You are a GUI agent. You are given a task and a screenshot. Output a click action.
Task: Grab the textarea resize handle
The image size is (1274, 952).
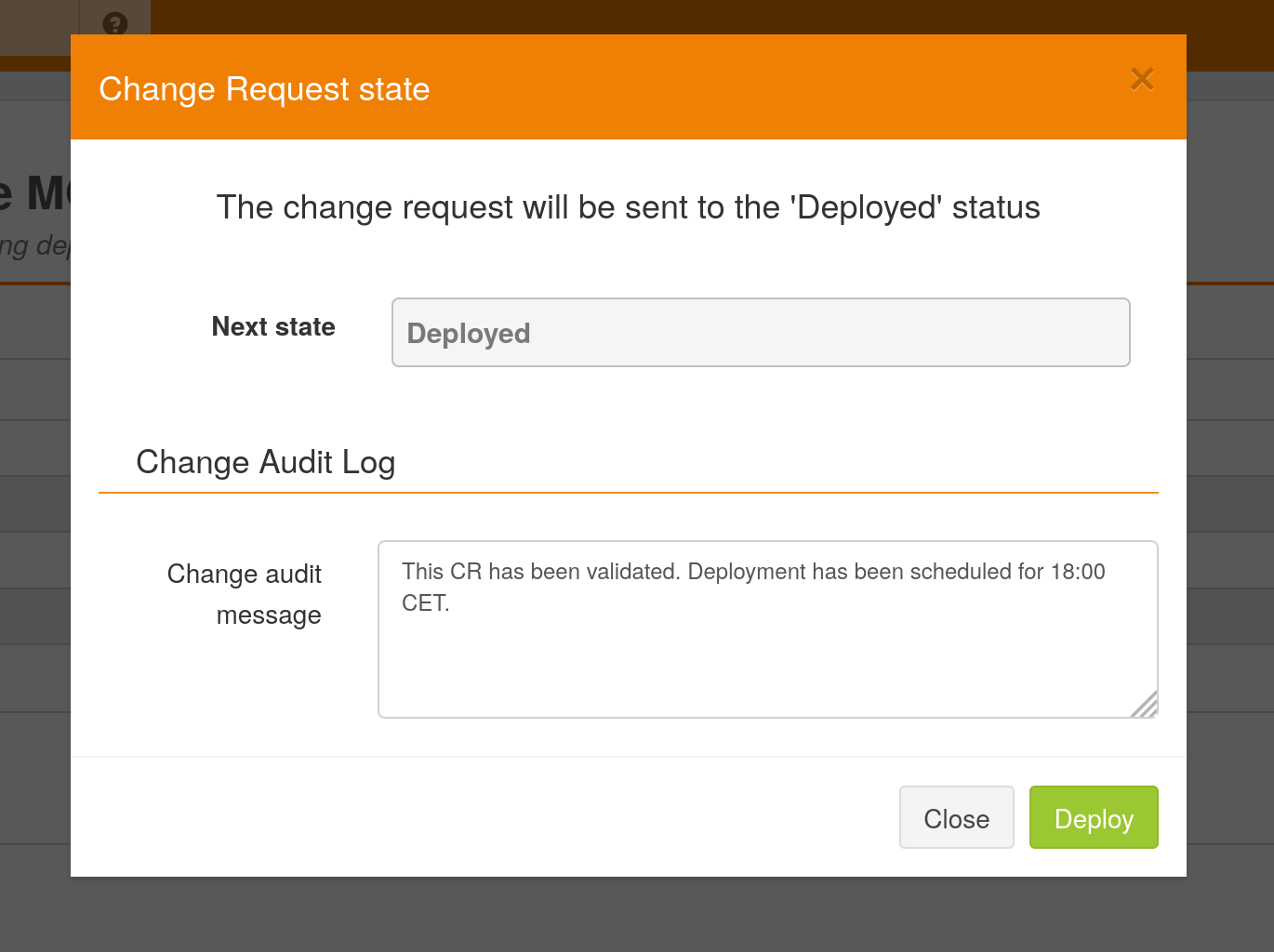point(1146,706)
